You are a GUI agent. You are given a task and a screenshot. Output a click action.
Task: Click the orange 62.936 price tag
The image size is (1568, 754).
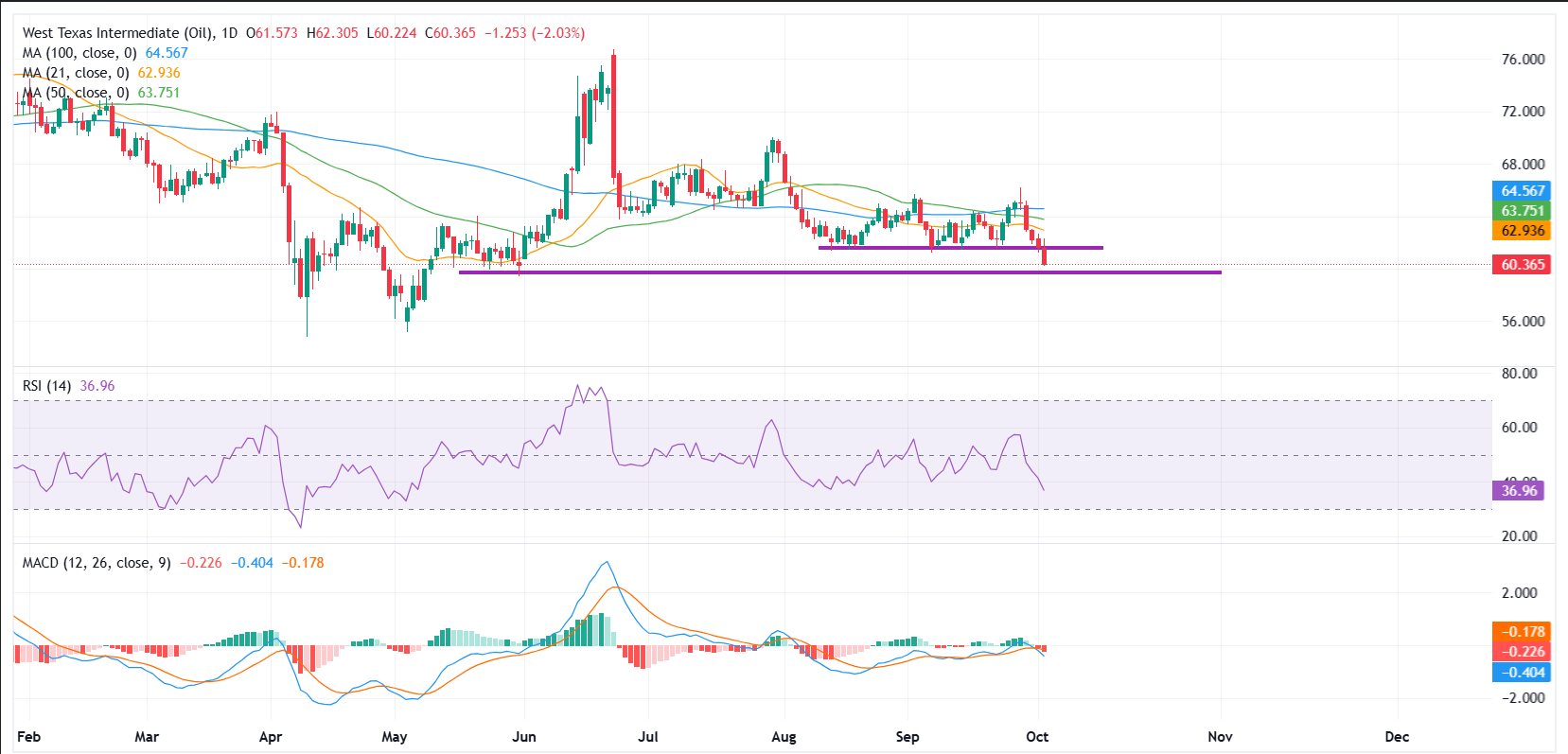(1522, 231)
